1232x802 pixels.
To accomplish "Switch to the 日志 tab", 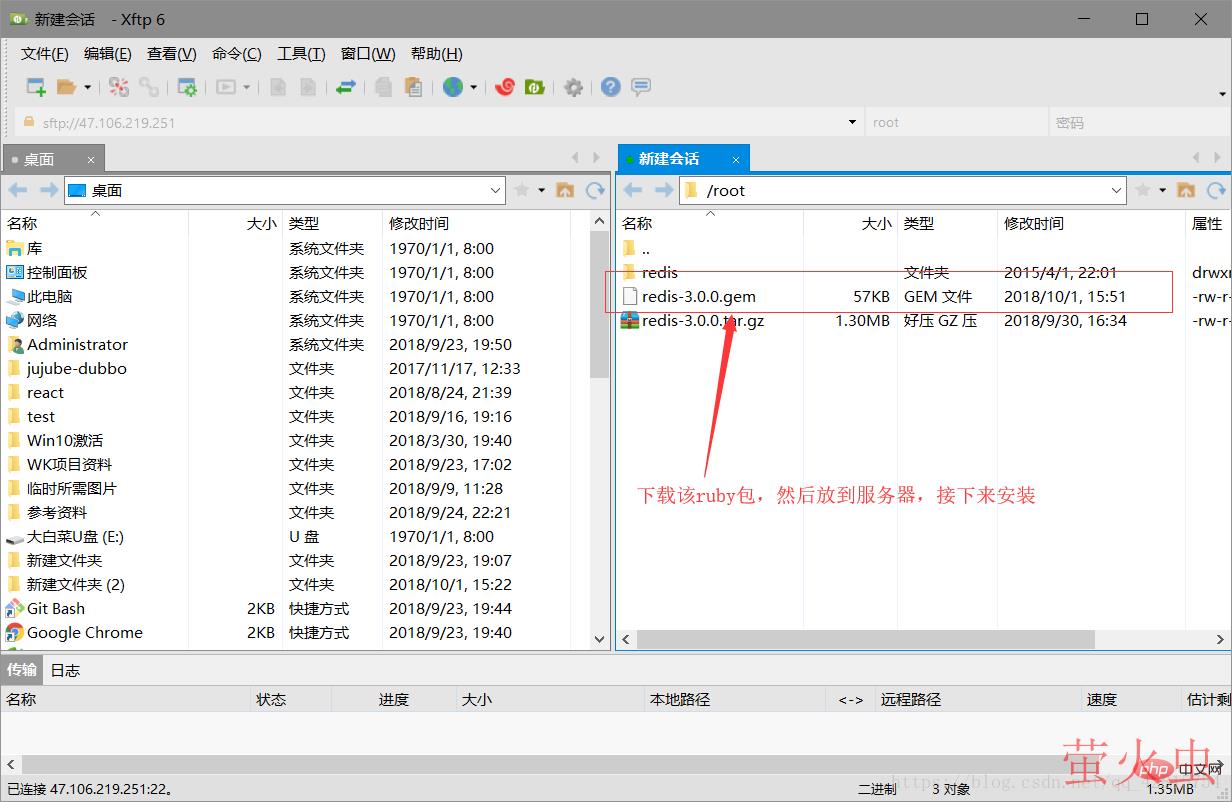I will click(65, 670).
